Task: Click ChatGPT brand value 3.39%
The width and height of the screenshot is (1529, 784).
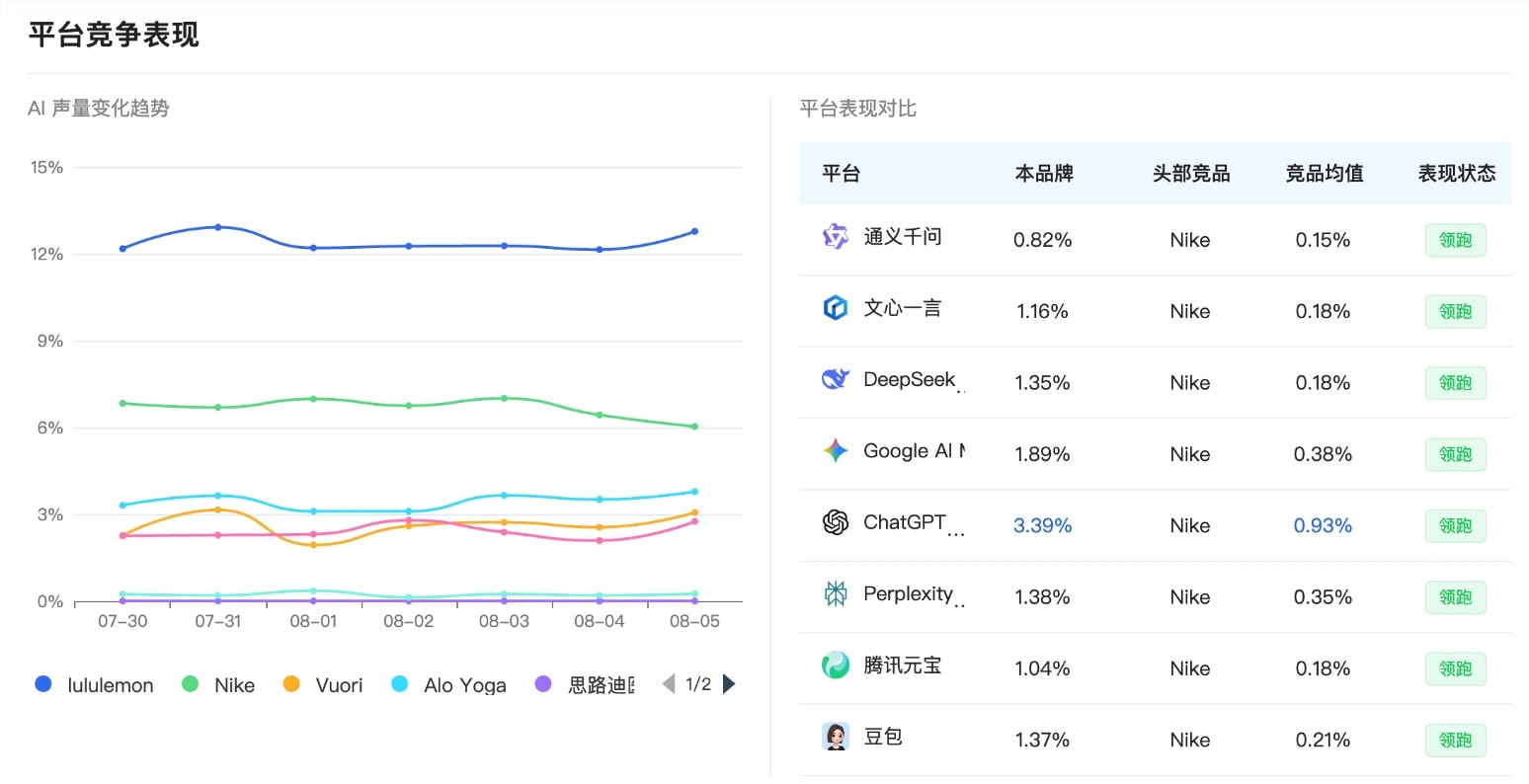Action: tap(1043, 526)
